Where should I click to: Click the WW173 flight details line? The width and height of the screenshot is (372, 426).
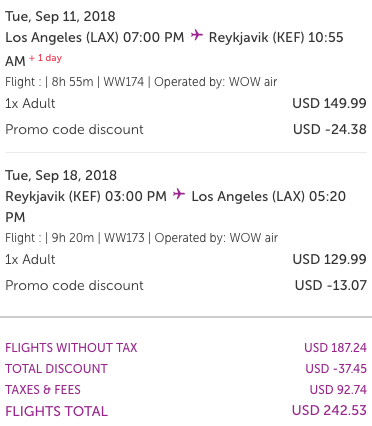[x=141, y=238]
